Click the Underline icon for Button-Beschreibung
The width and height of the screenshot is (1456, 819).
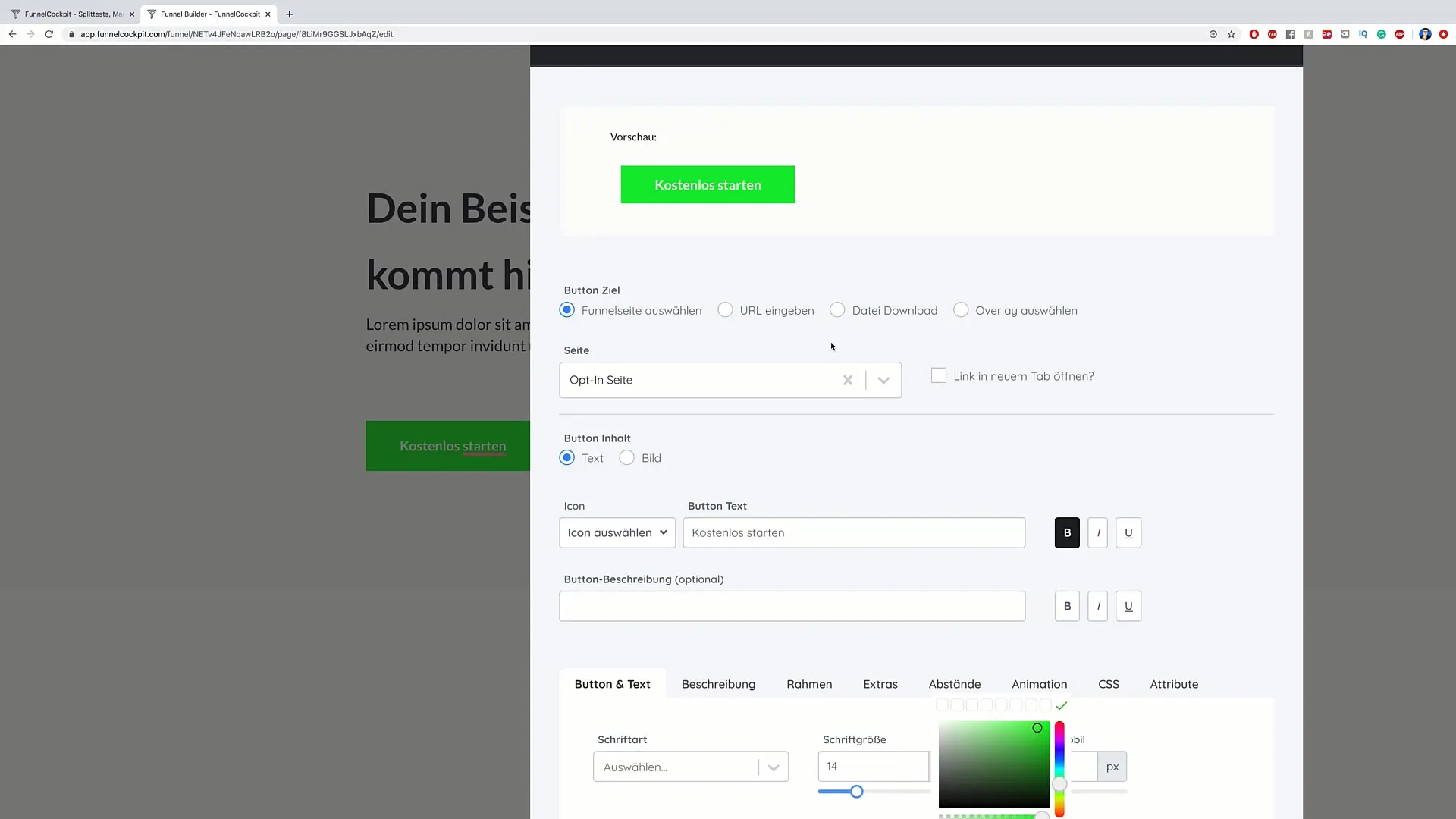click(1128, 605)
